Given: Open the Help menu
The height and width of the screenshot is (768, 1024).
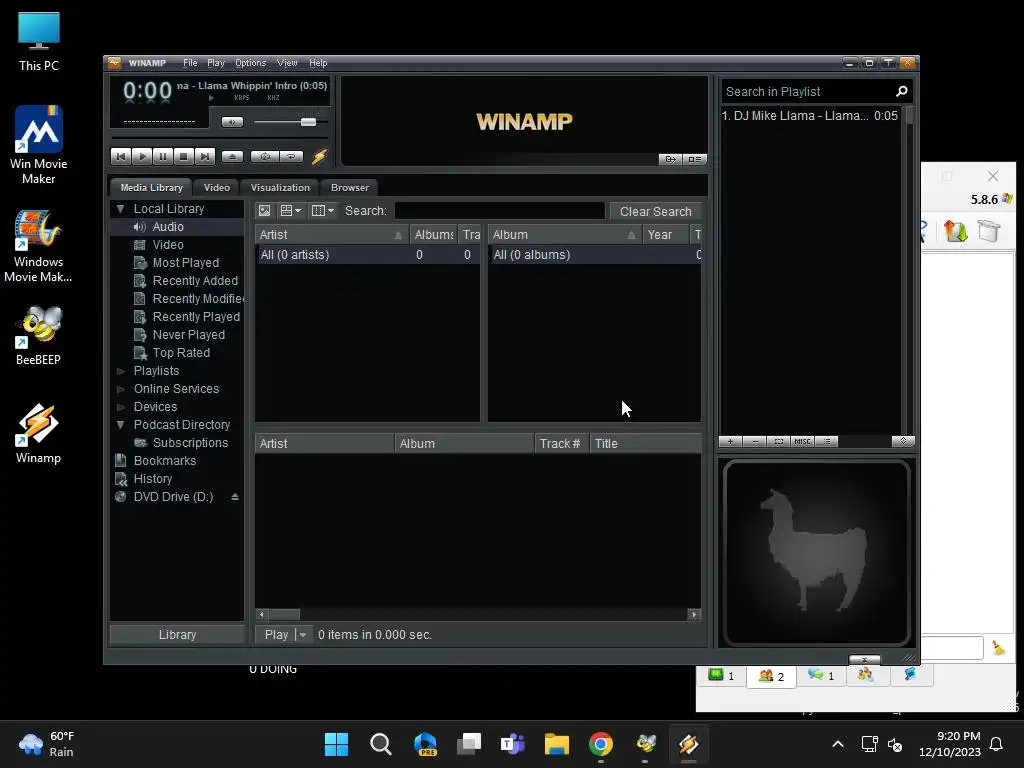Looking at the screenshot, I should click(318, 63).
